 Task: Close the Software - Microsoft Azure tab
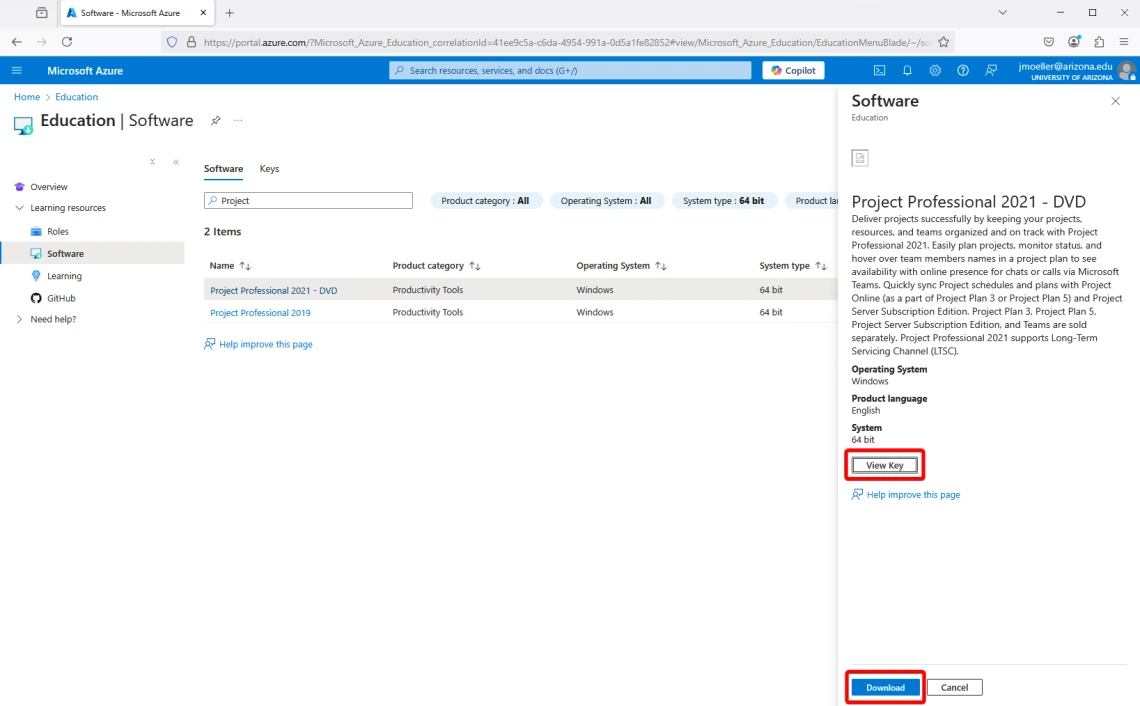pos(203,13)
